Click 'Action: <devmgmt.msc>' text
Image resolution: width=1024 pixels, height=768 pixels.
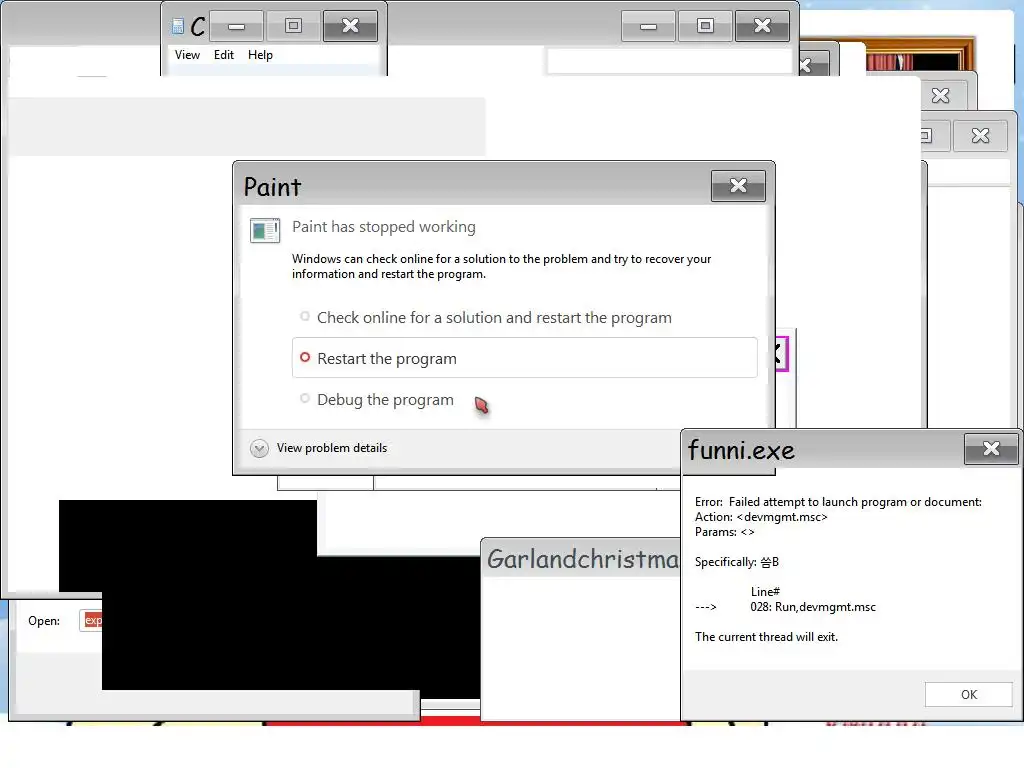(761, 517)
